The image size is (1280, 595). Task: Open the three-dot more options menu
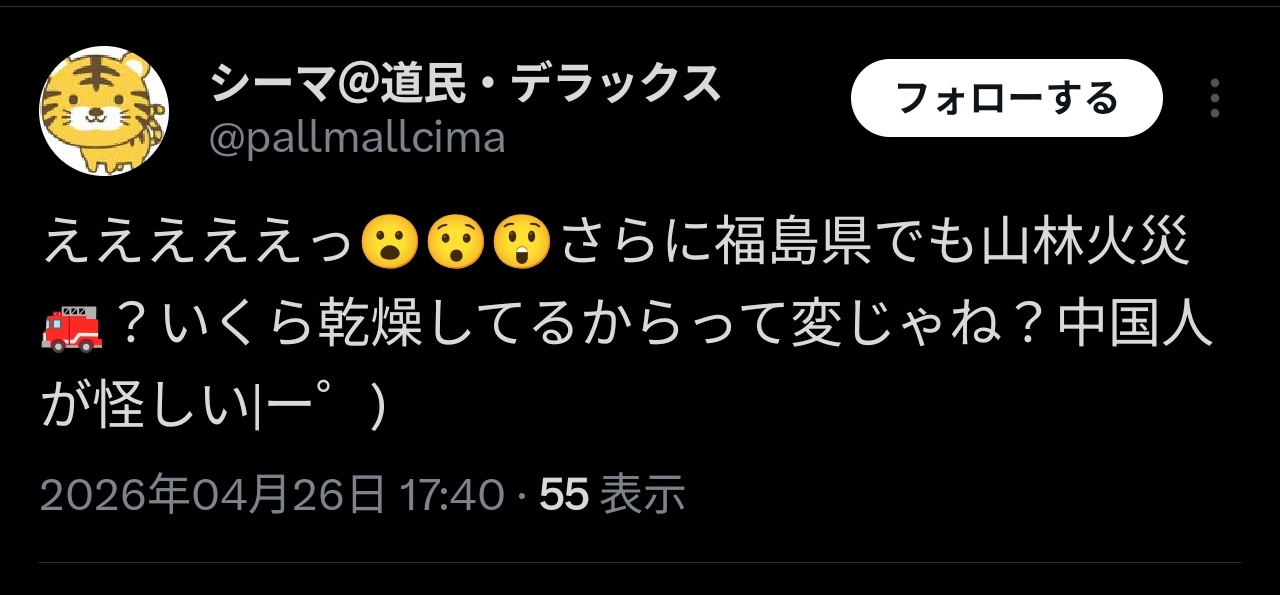(x=1215, y=98)
